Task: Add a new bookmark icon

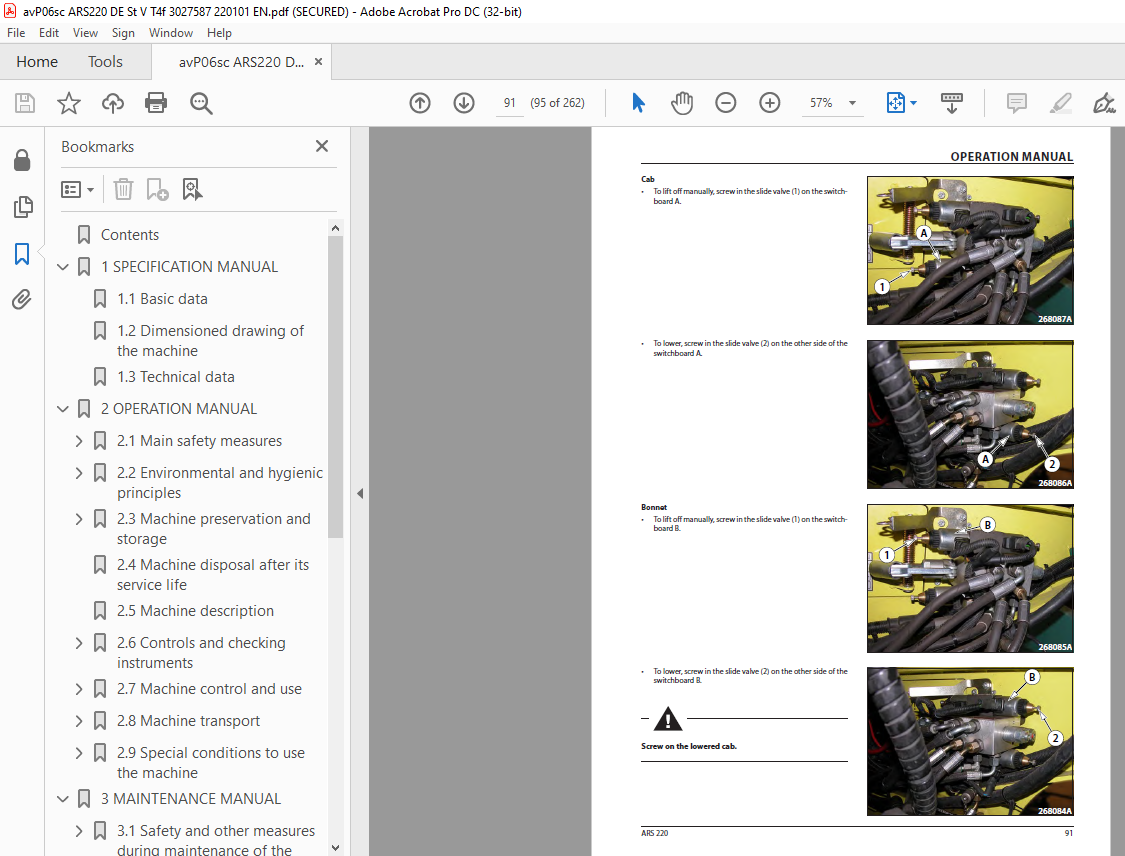Action: [157, 189]
